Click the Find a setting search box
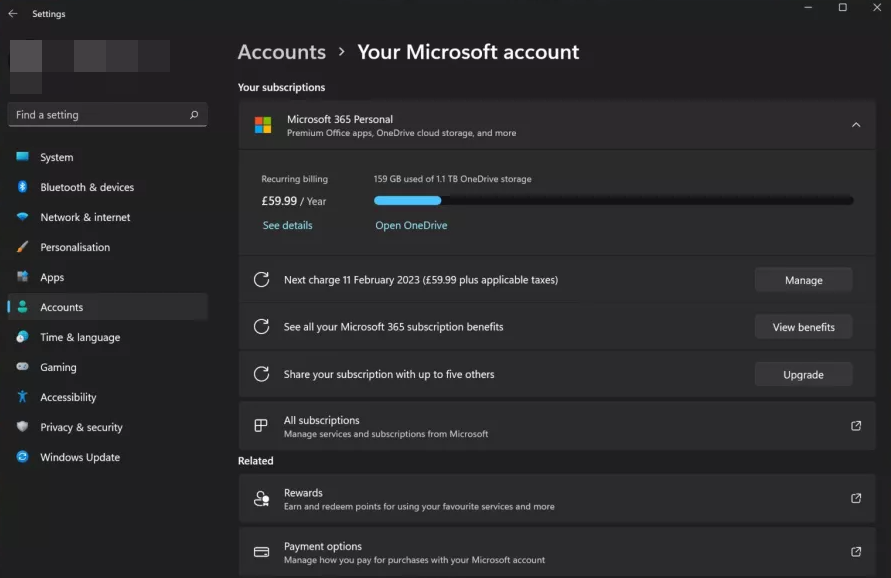Viewport: 891px width, 578px height. (x=98, y=115)
